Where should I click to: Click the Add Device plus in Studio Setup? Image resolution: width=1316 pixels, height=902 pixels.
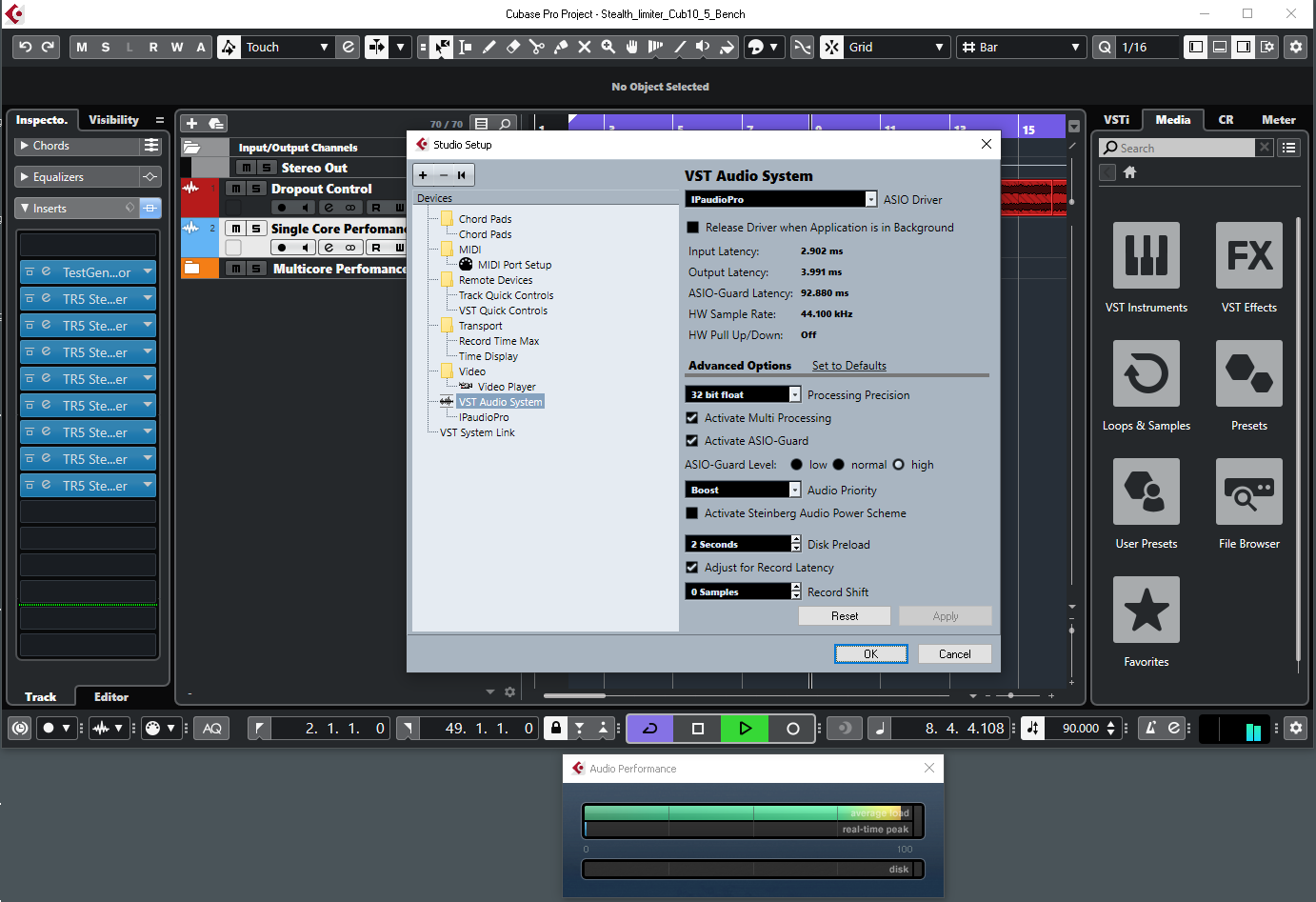click(x=423, y=175)
